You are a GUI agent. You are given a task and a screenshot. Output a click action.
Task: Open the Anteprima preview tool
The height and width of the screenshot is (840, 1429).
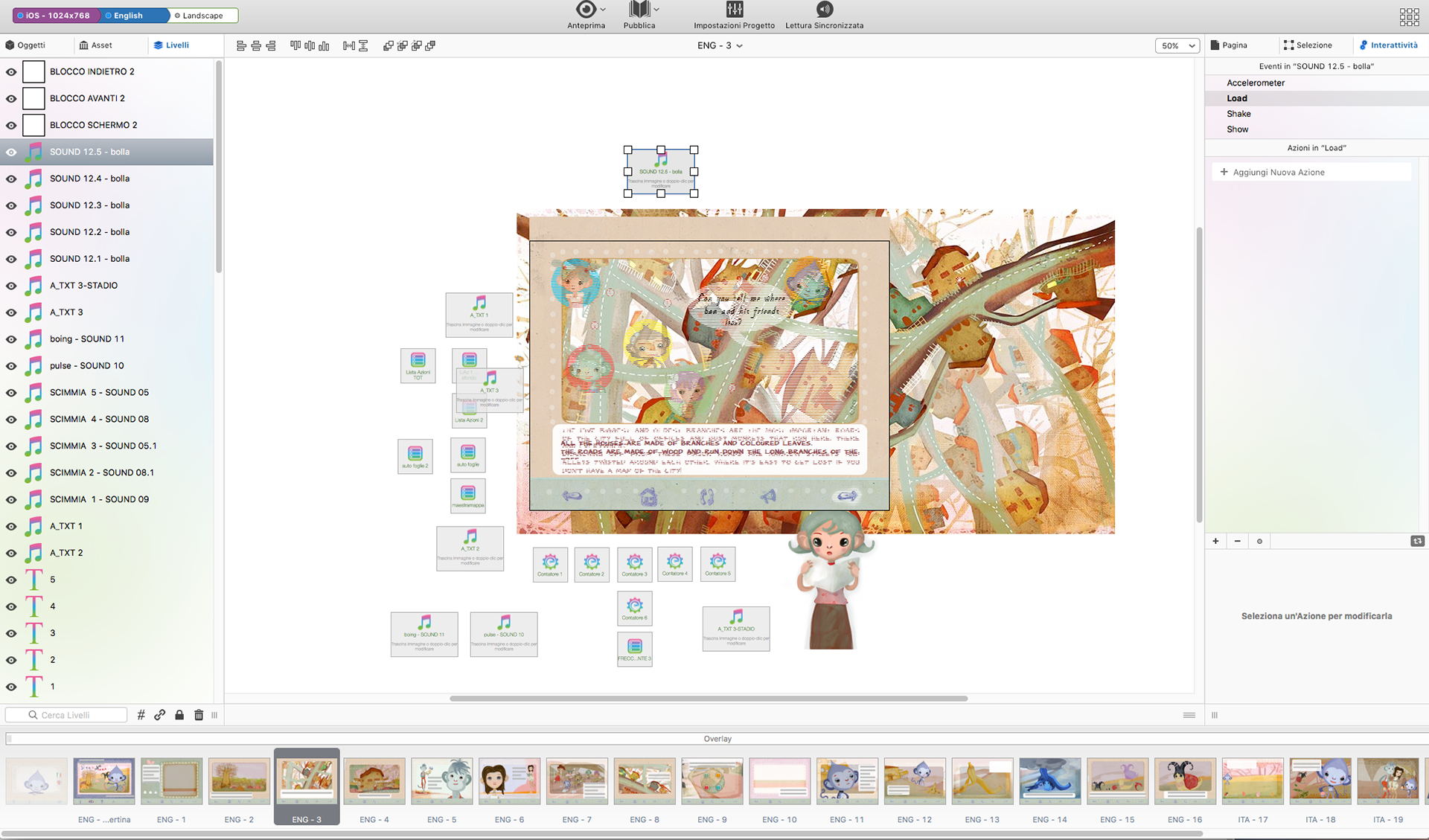586,10
